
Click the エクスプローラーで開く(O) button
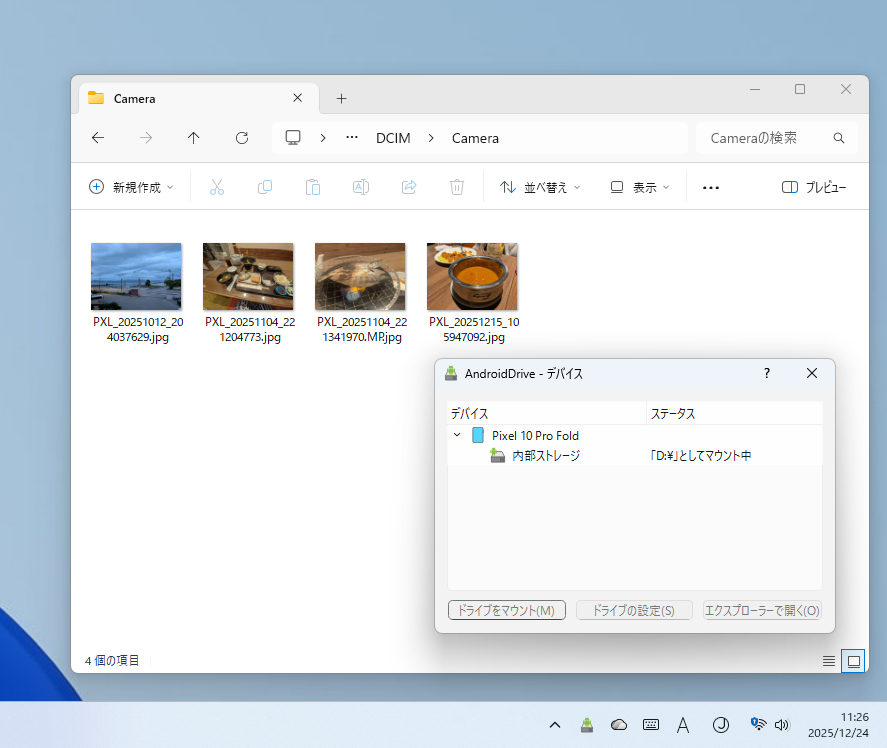pyautogui.click(x=762, y=610)
